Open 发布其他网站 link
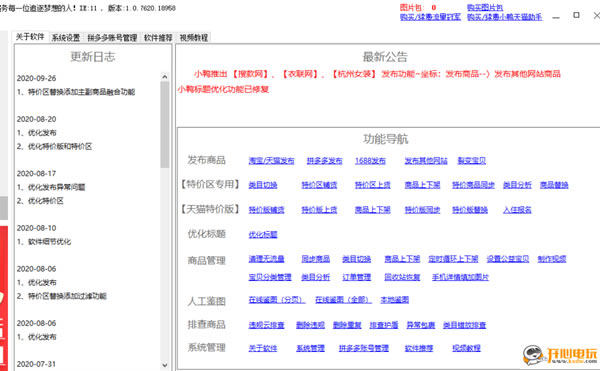 426,161
